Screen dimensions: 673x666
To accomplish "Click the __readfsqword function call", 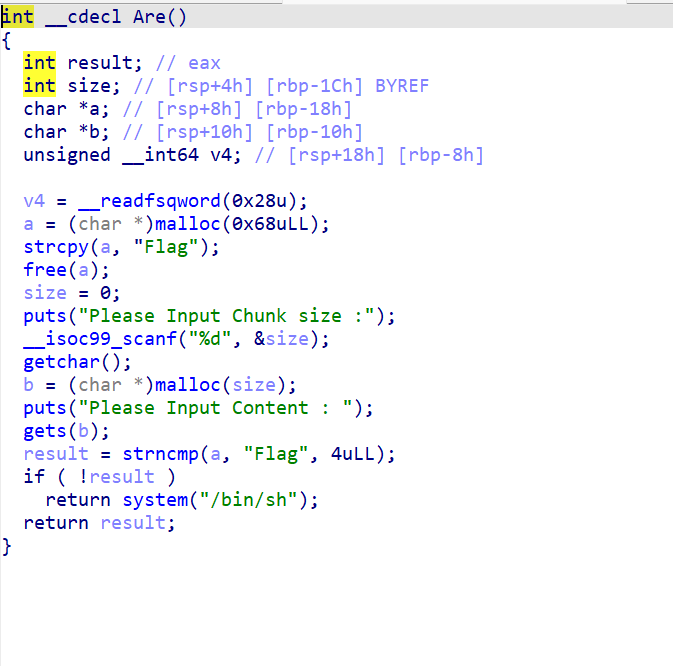I will pyautogui.click(x=150, y=201).
